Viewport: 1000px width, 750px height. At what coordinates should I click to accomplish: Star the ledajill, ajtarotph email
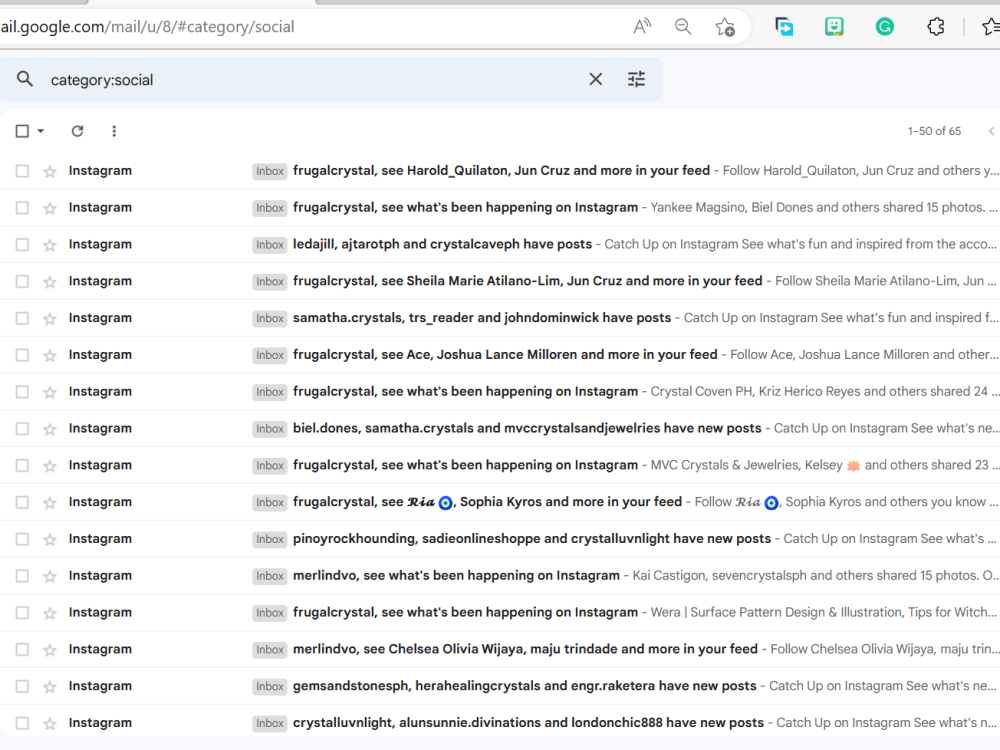pos(50,244)
